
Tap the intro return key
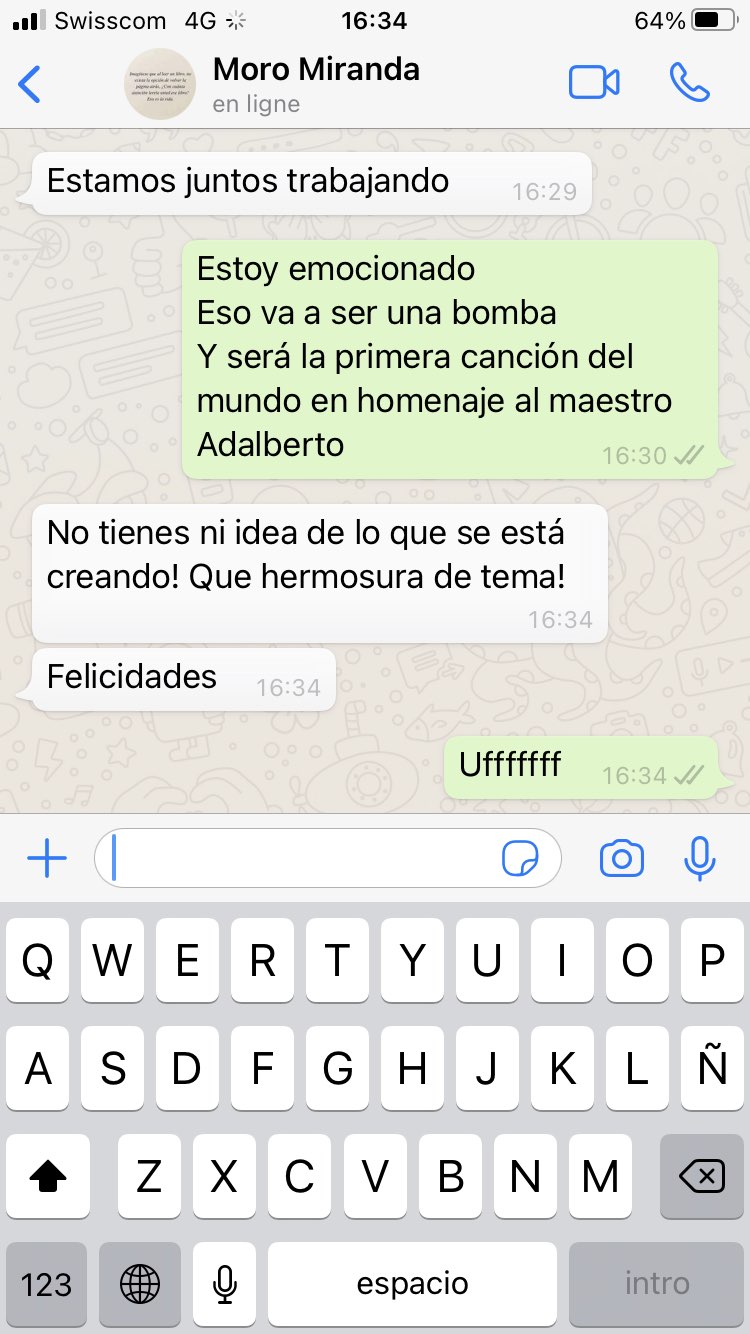[x=656, y=1284]
